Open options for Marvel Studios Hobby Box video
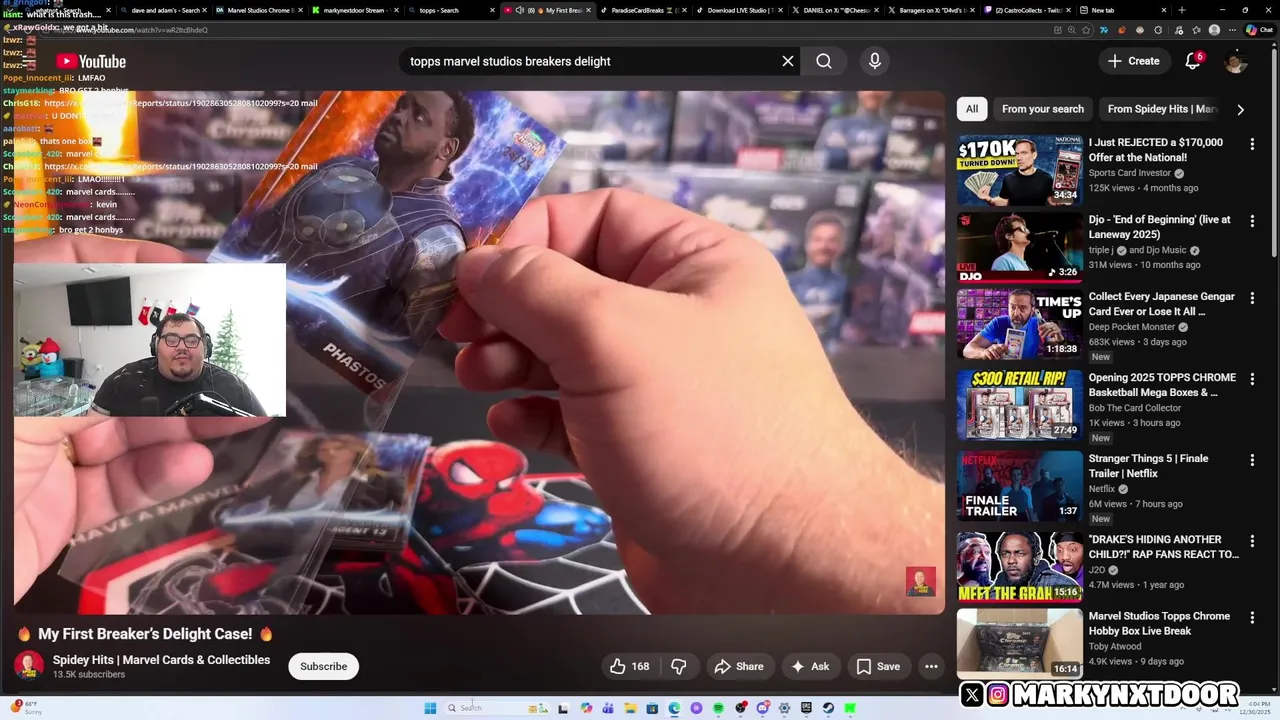The image size is (1280, 720). click(x=1252, y=618)
